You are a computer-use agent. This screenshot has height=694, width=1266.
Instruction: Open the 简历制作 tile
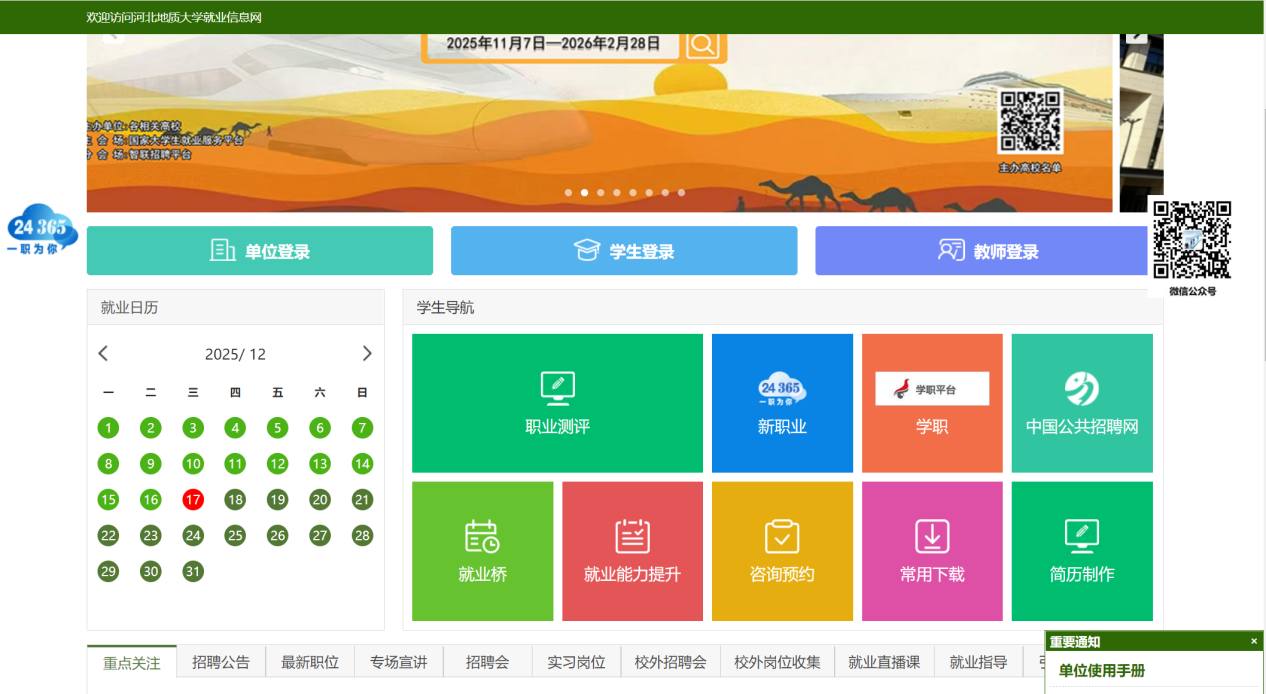[x=1082, y=551]
